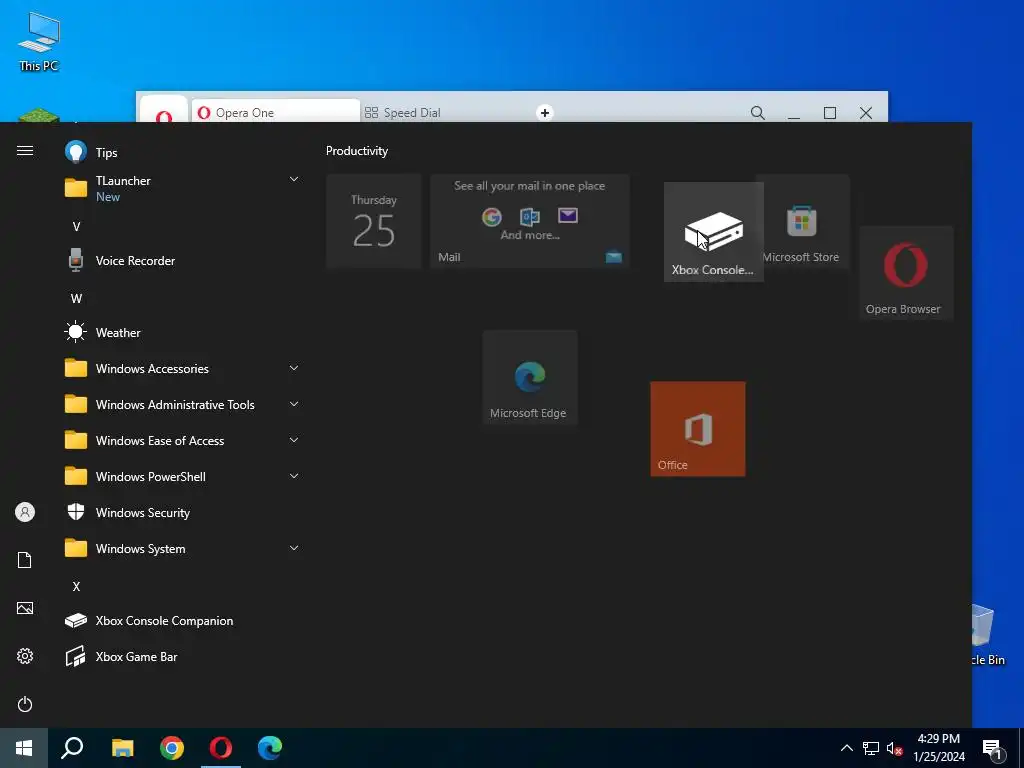Expand the Start menu hamburger button
The height and width of the screenshot is (768, 1024).
click(25, 151)
